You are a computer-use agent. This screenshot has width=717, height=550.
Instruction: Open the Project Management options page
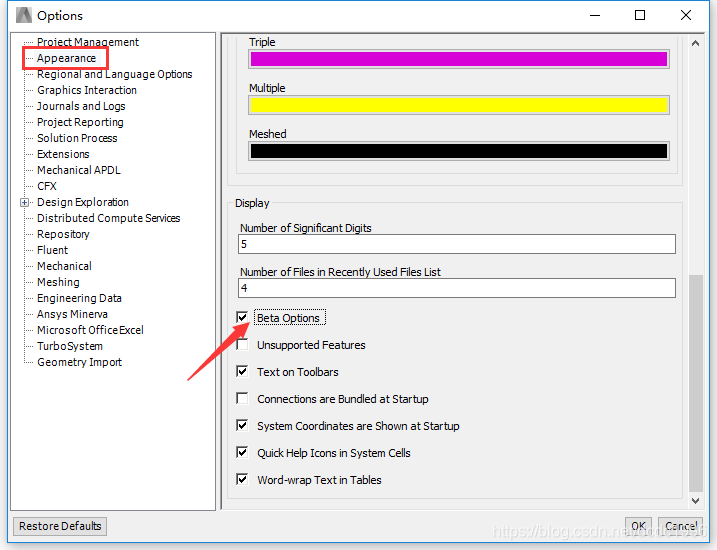(88, 42)
